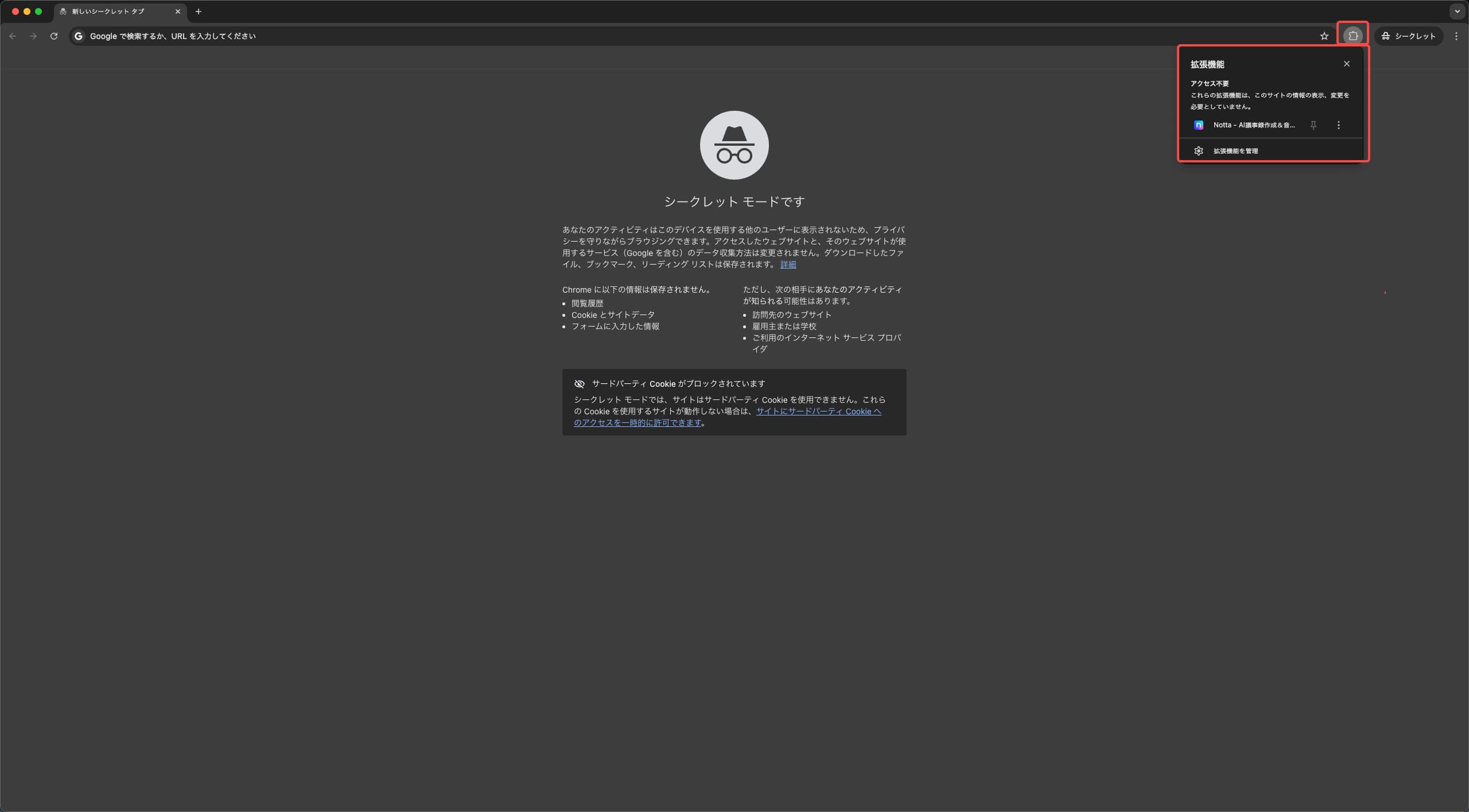Click the forward navigation arrow
This screenshot has height=812, width=1469.
pyautogui.click(x=33, y=36)
